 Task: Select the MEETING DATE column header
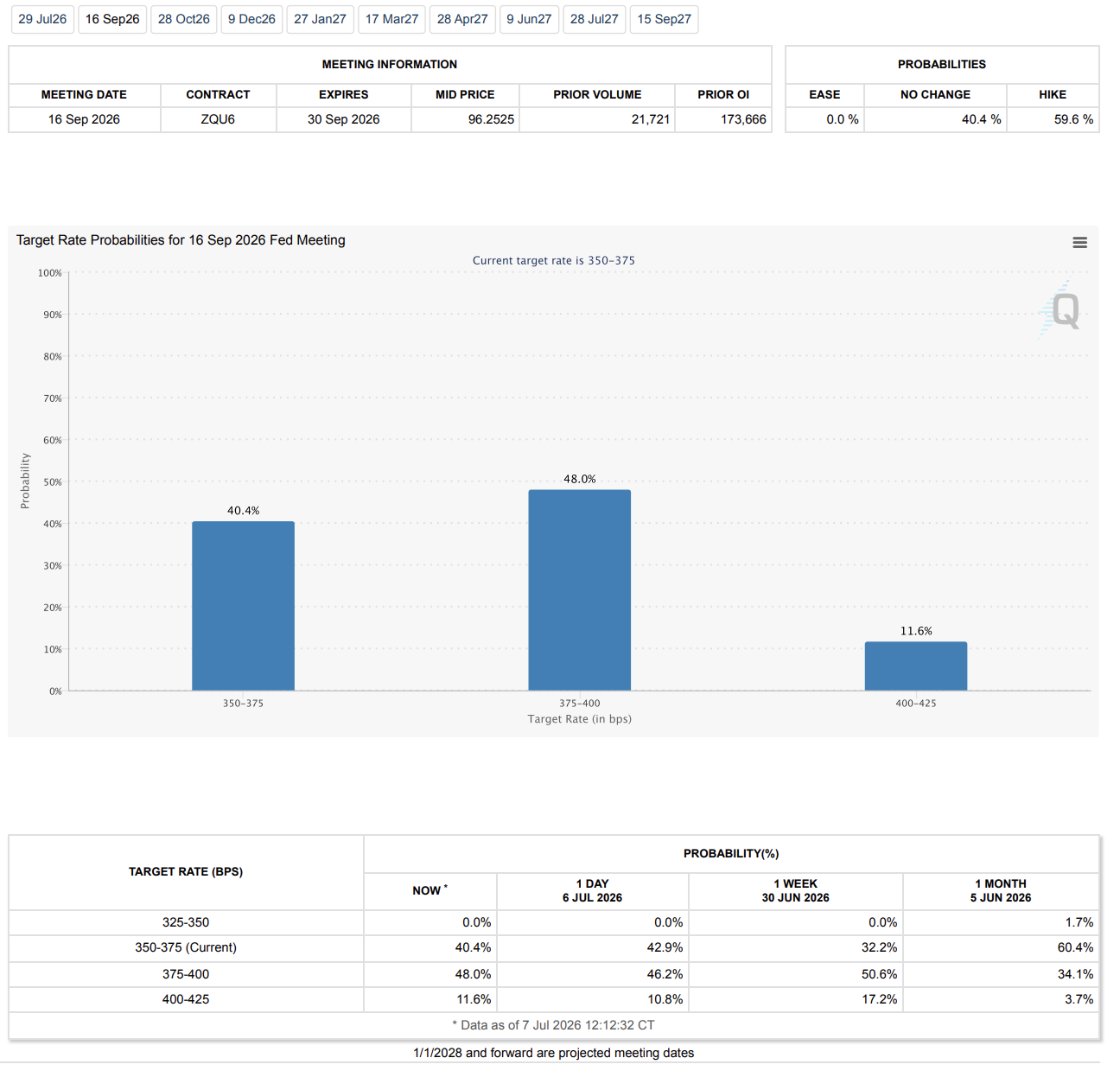click(84, 94)
